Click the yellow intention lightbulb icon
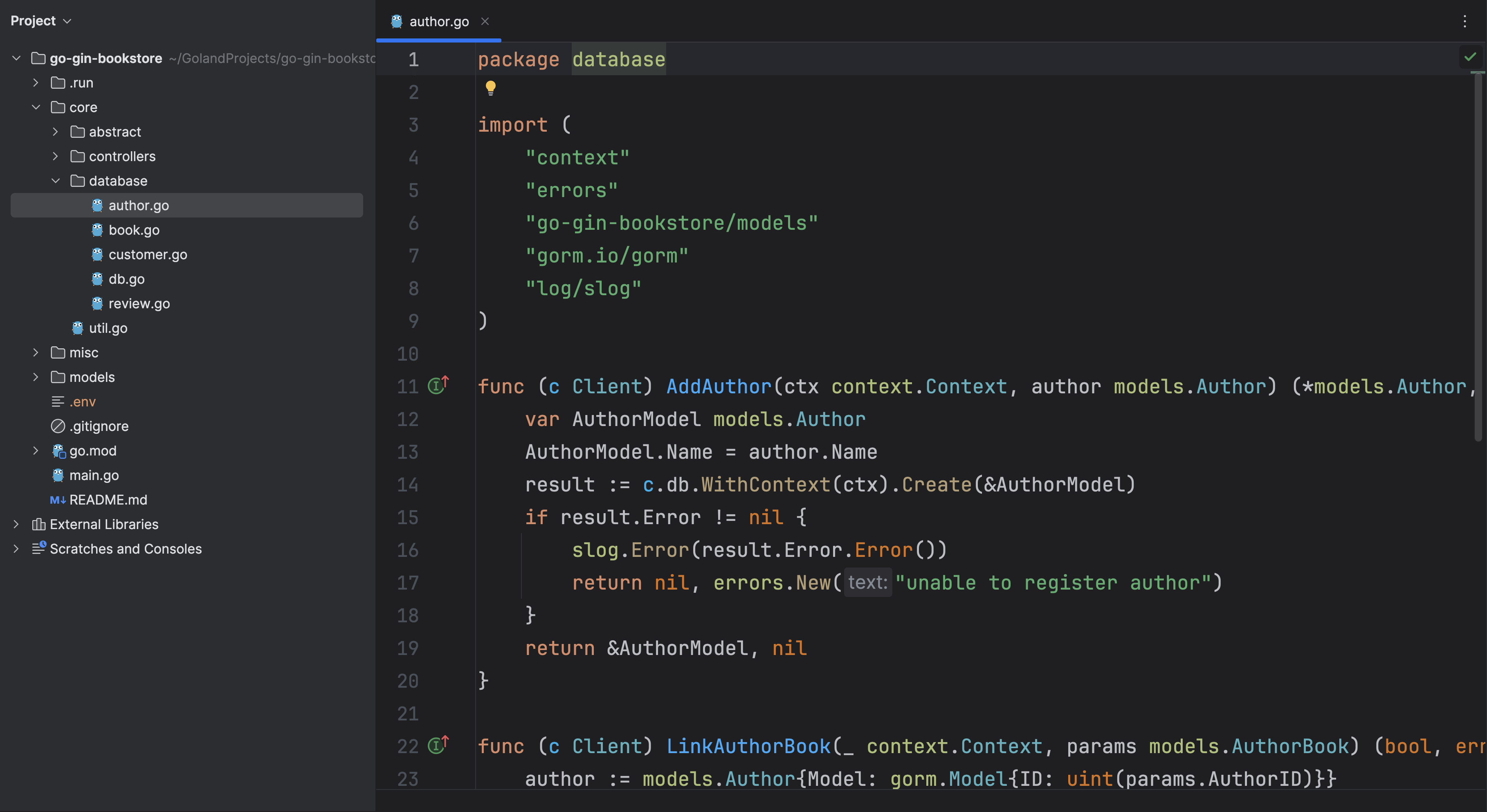The height and width of the screenshot is (812, 1487). click(490, 88)
